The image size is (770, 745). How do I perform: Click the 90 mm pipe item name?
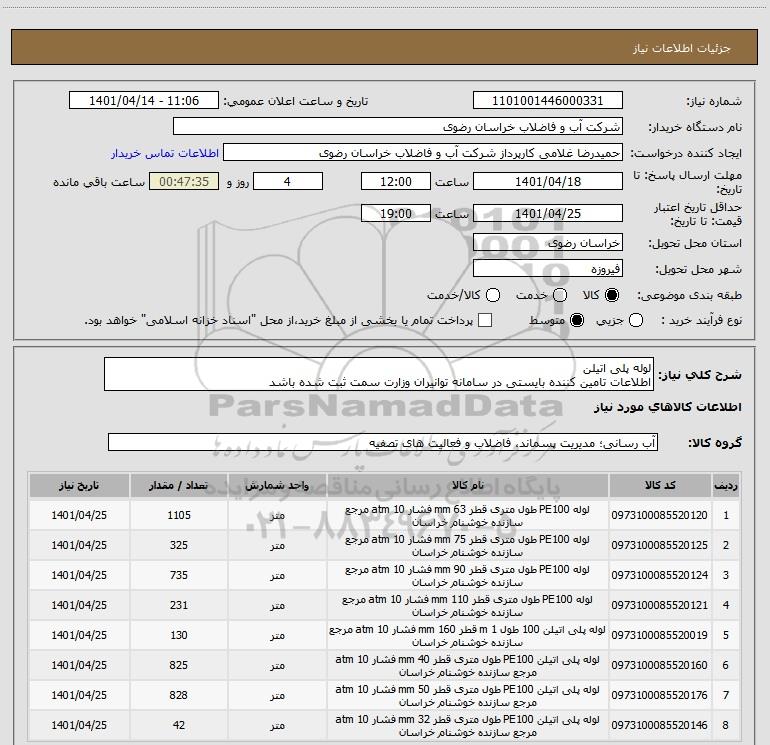tap(467, 576)
